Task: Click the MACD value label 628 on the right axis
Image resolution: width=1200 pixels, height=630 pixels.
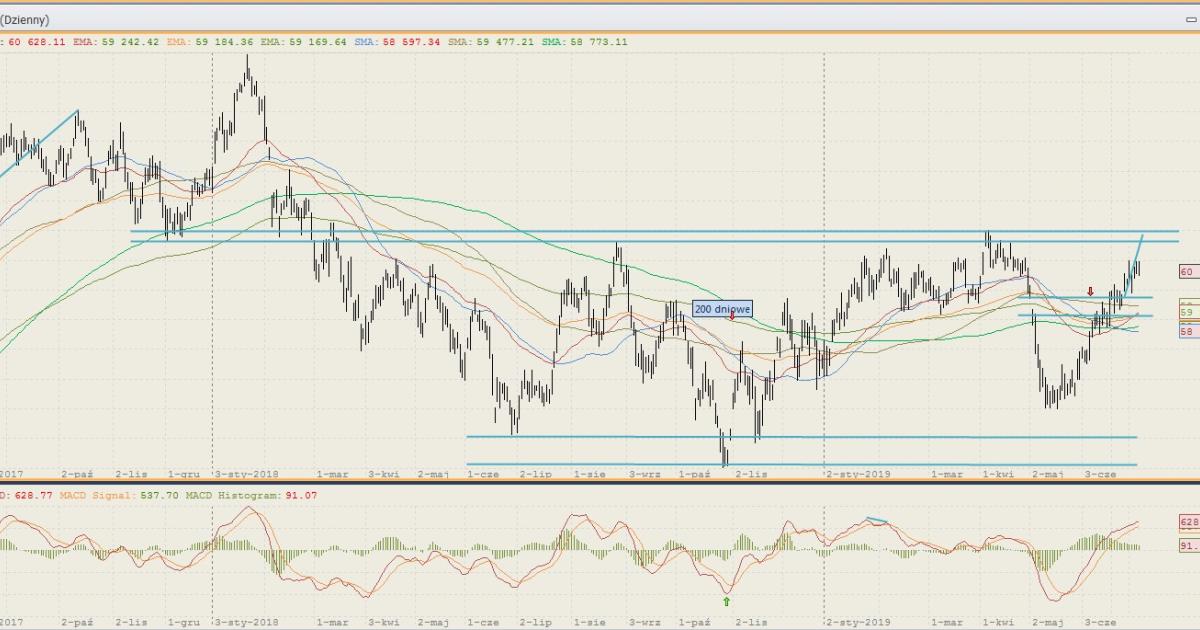Action: click(x=1188, y=522)
